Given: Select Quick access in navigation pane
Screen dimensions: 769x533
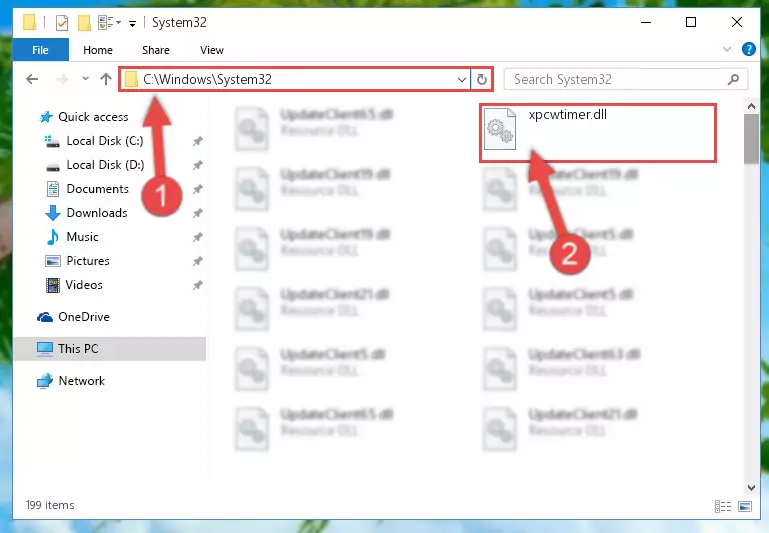Looking at the screenshot, I should coord(93,117).
